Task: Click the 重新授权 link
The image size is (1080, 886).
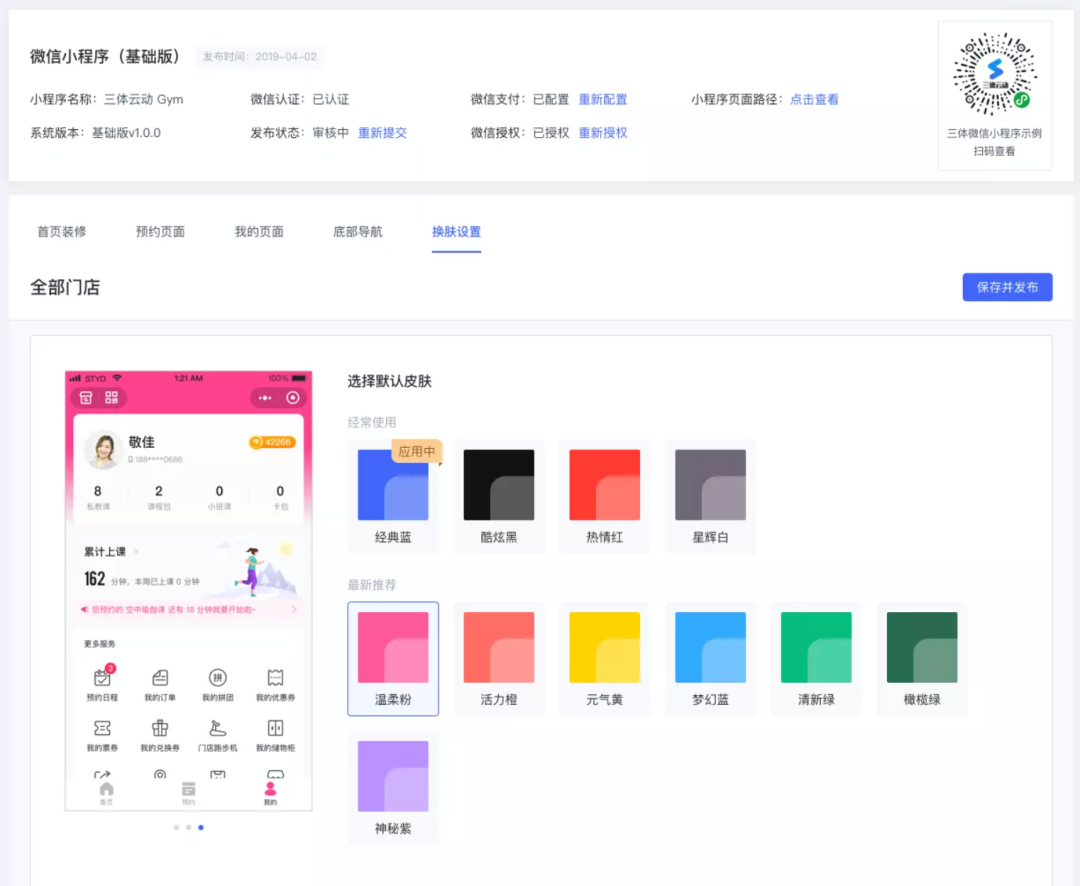Action: tap(603, 133)
